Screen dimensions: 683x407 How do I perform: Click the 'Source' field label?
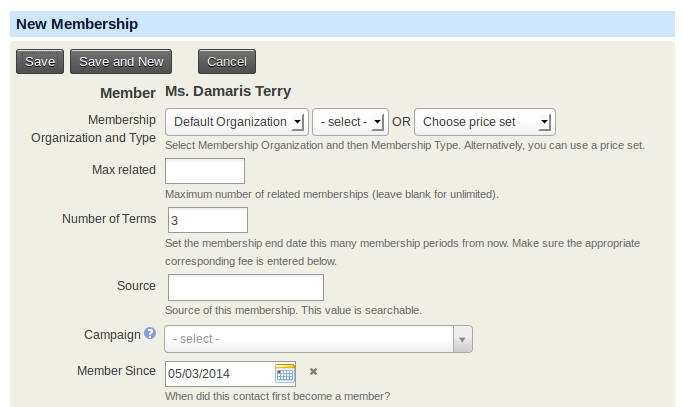pyautogui.click(x=136, y=286)
